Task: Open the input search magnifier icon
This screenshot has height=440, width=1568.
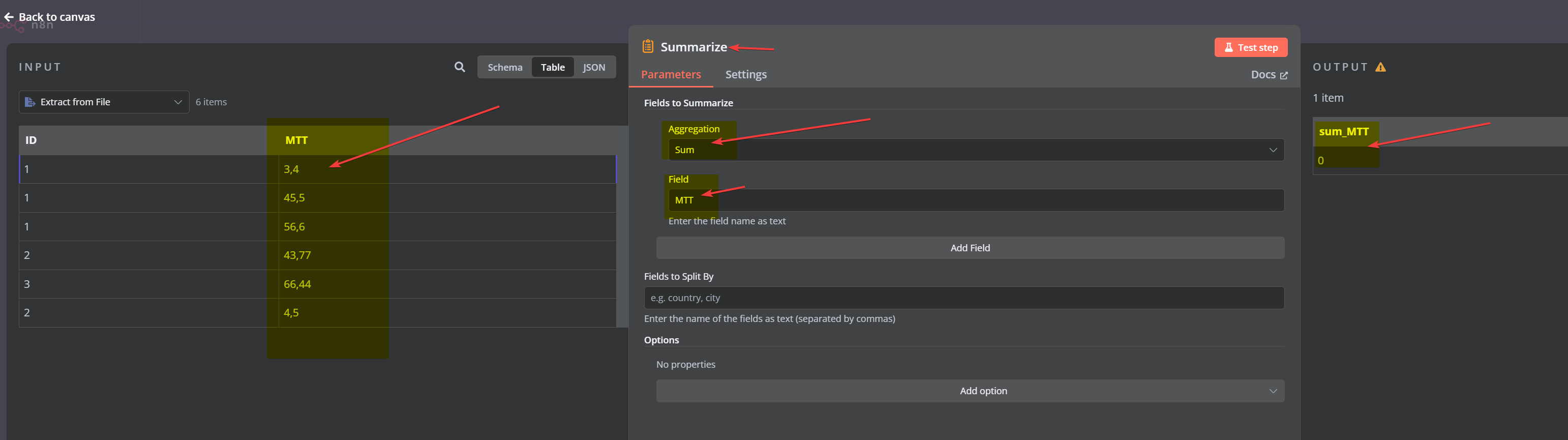Action: click(460, 67)
